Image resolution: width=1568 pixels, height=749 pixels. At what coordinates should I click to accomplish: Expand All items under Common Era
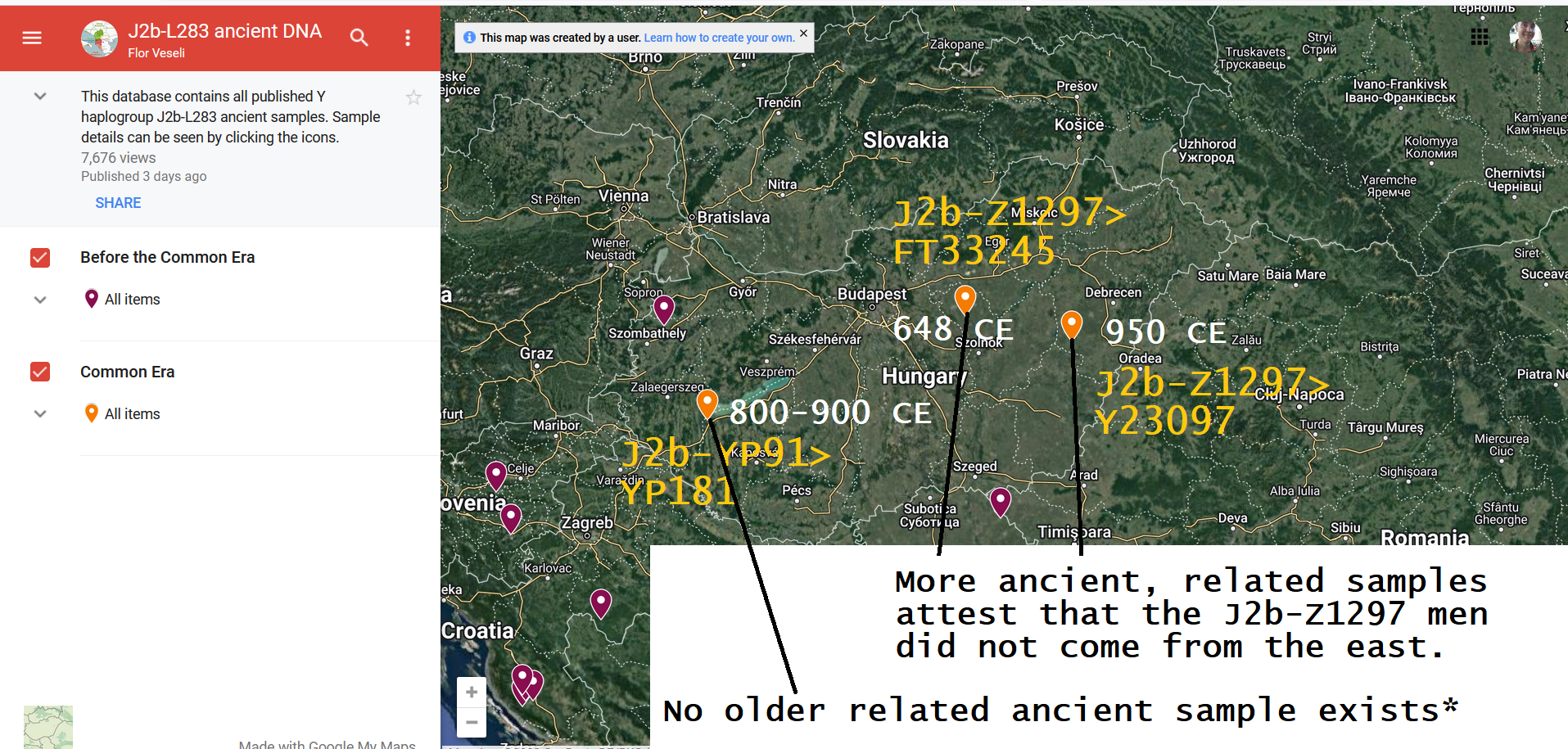point(40,414)
